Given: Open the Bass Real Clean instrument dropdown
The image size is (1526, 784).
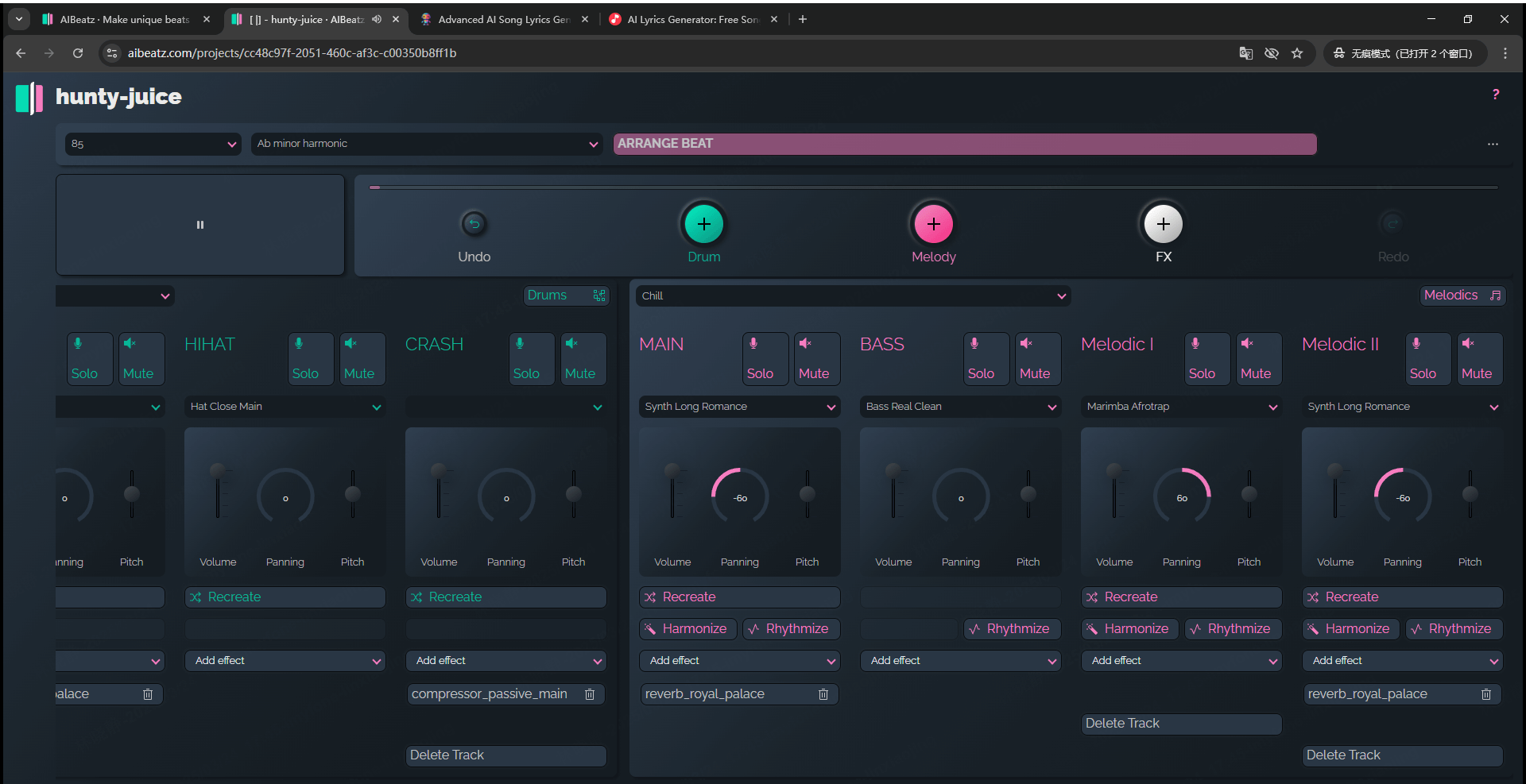Looking at the screenshot, I should click(x=959, y=406).
